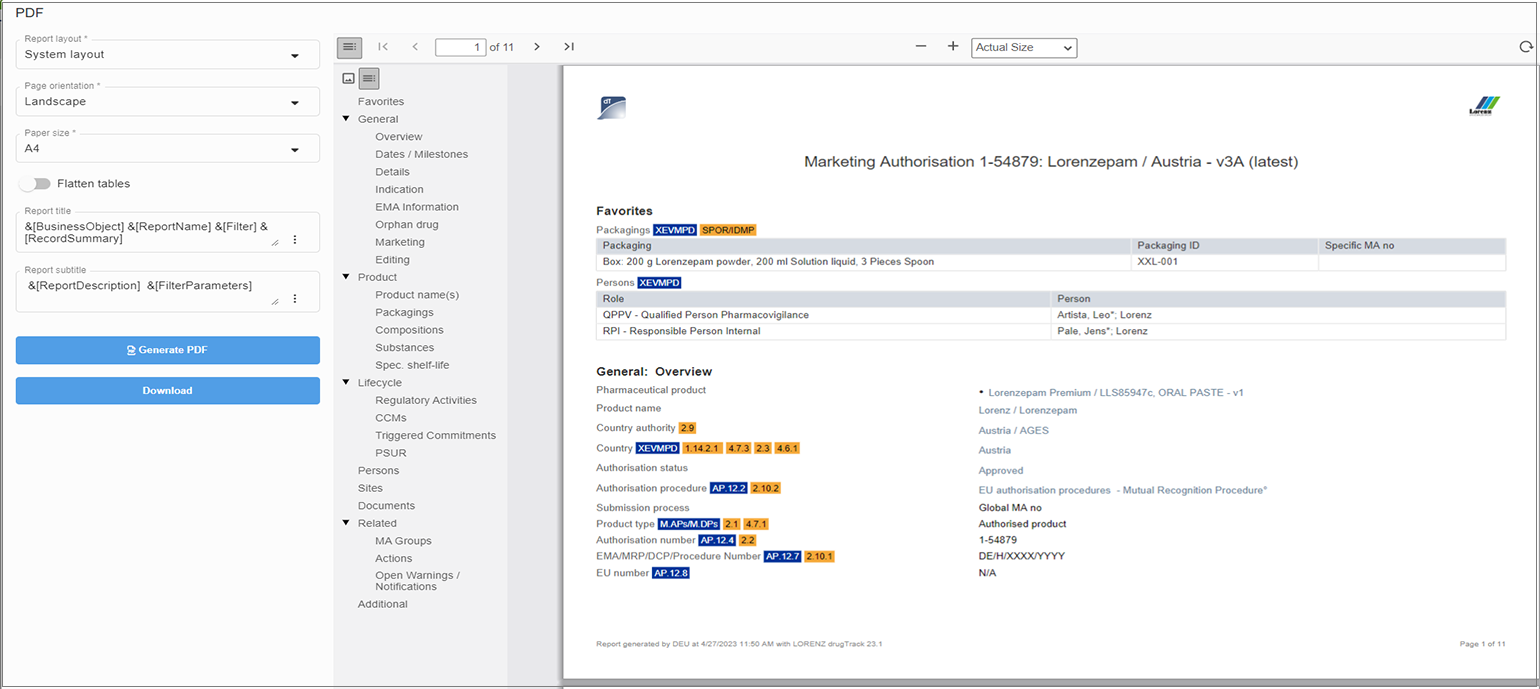Collapse the Related outline section
This screenshot has width=1540, height=689.
click(x=345, y=523)
